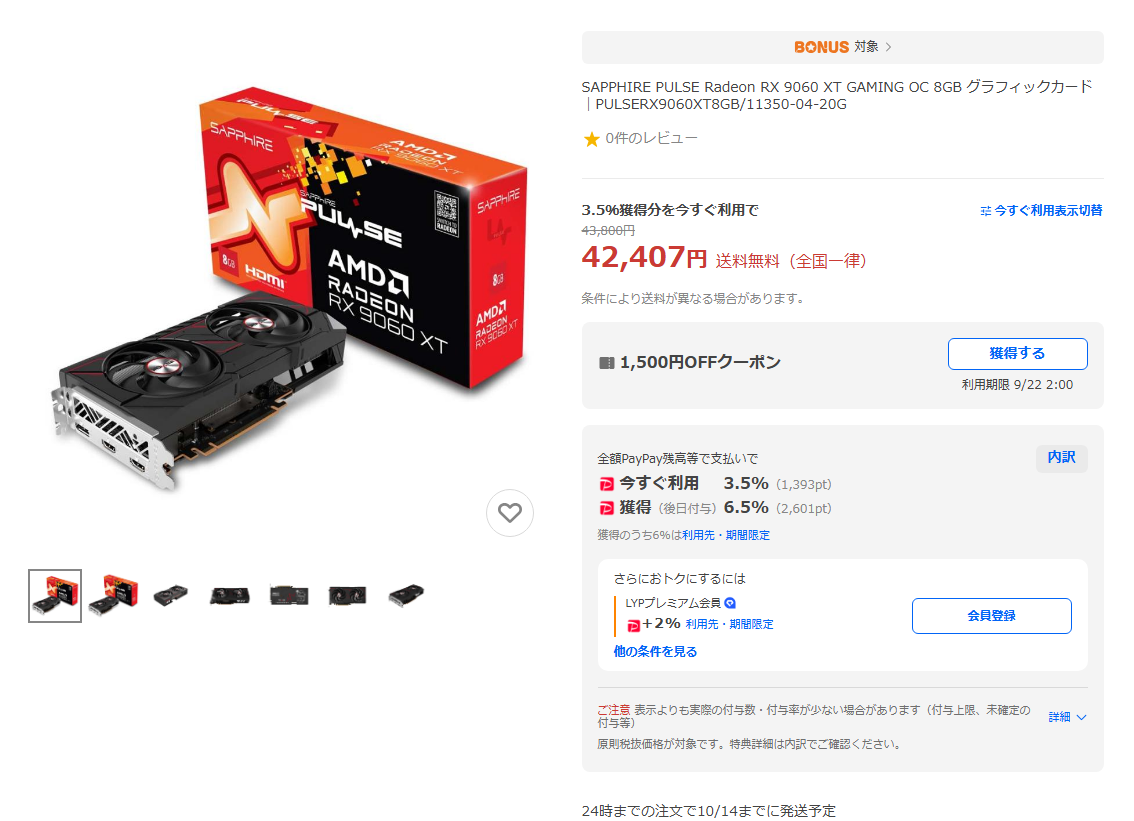Image resolution: width=1134 pixels, height=821 pixels.
Task: Click the 会員登録 button
Action: (992, 616)
